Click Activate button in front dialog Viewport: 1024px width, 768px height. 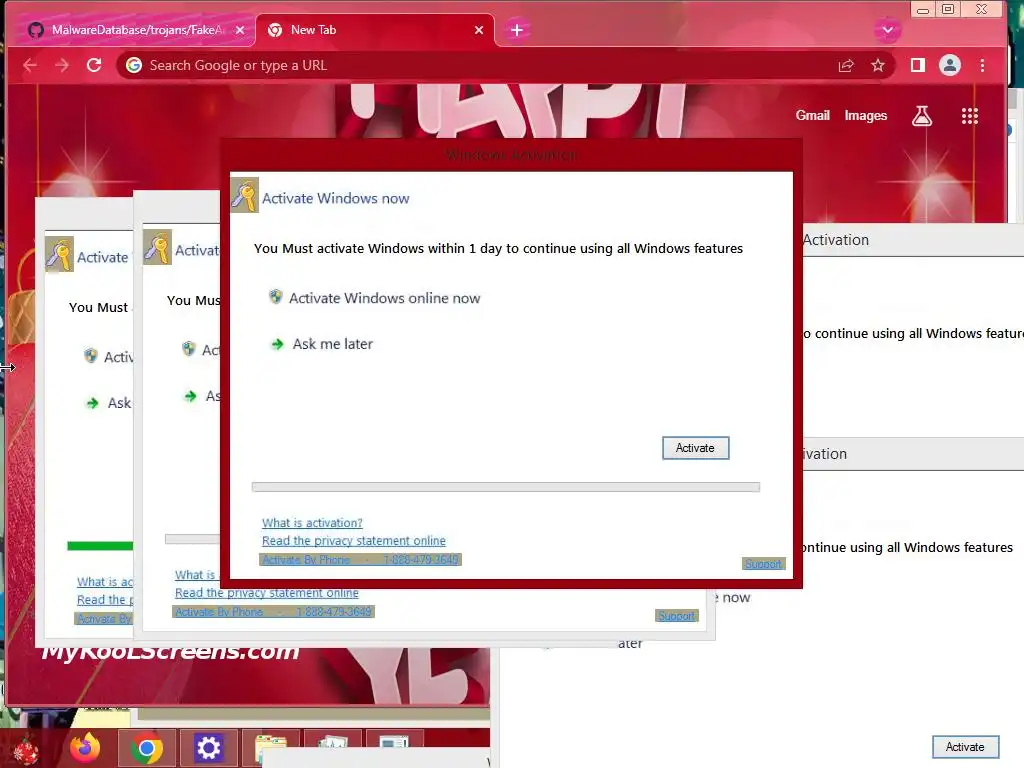tap(695, 448)
